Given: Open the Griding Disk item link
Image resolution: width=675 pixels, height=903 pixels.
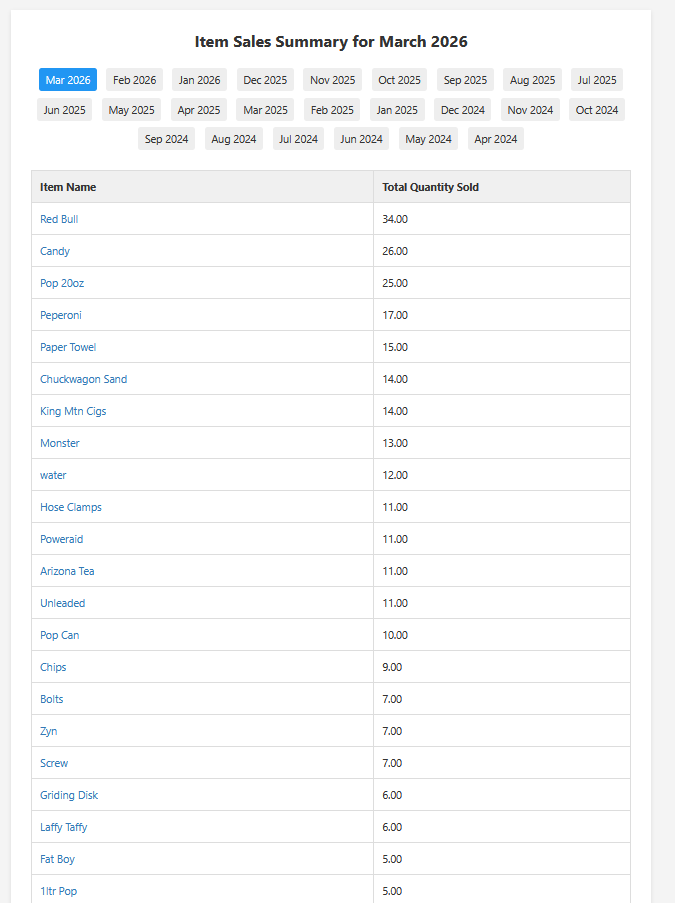Looking at the screenshot, I should click(69, 795).
